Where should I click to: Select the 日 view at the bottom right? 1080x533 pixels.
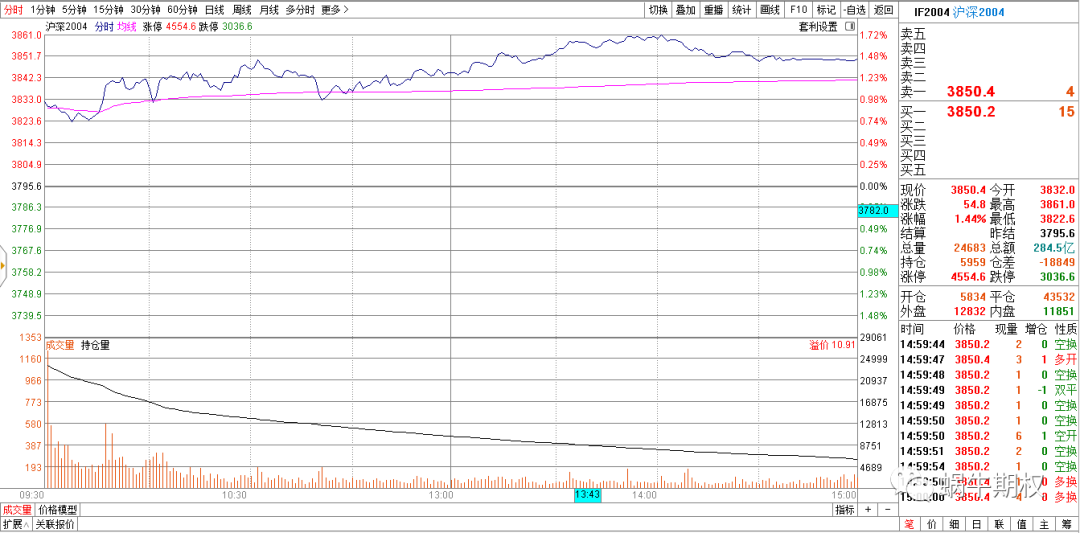[977, 525]
